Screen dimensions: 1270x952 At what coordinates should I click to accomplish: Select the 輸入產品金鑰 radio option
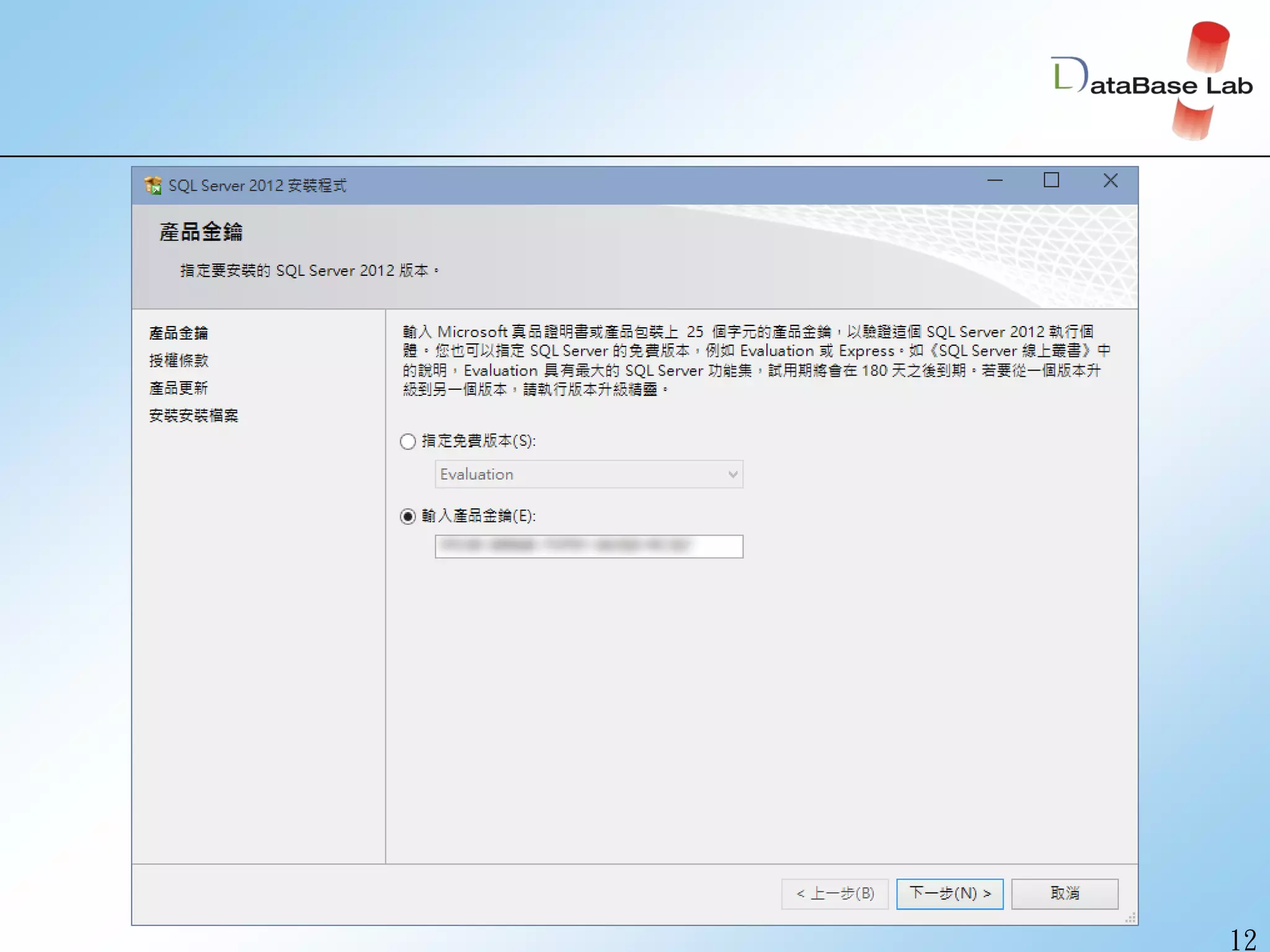click(x=407, y=516)
